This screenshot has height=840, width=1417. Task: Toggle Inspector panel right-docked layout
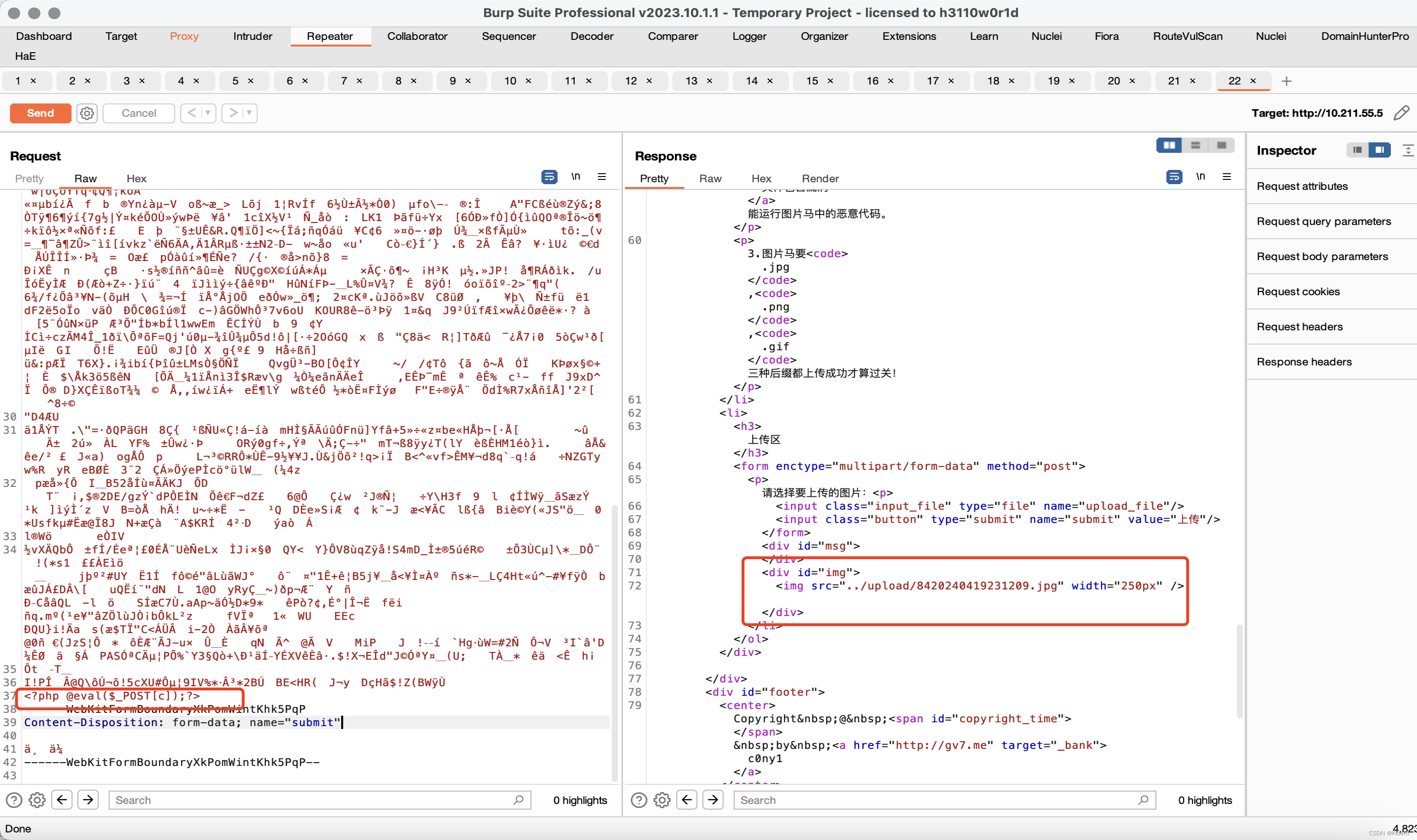tap(1379, 150)
